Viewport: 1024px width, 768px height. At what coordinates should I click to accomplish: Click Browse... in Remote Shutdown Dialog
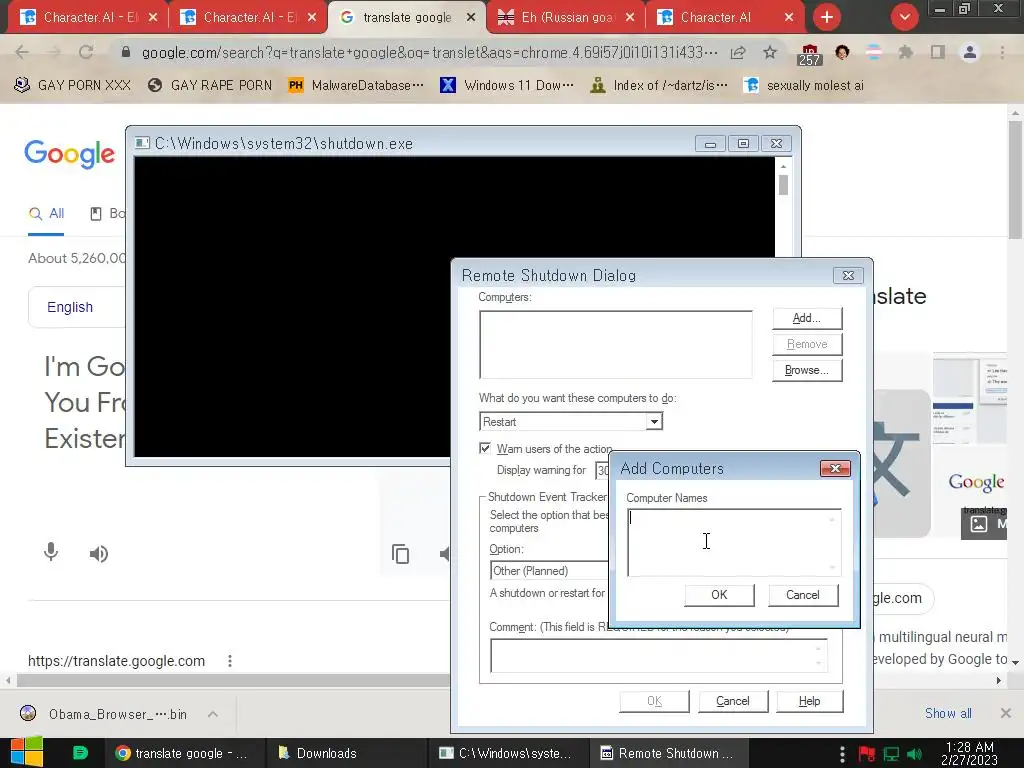pyautogui.click(x=807, y=370)
